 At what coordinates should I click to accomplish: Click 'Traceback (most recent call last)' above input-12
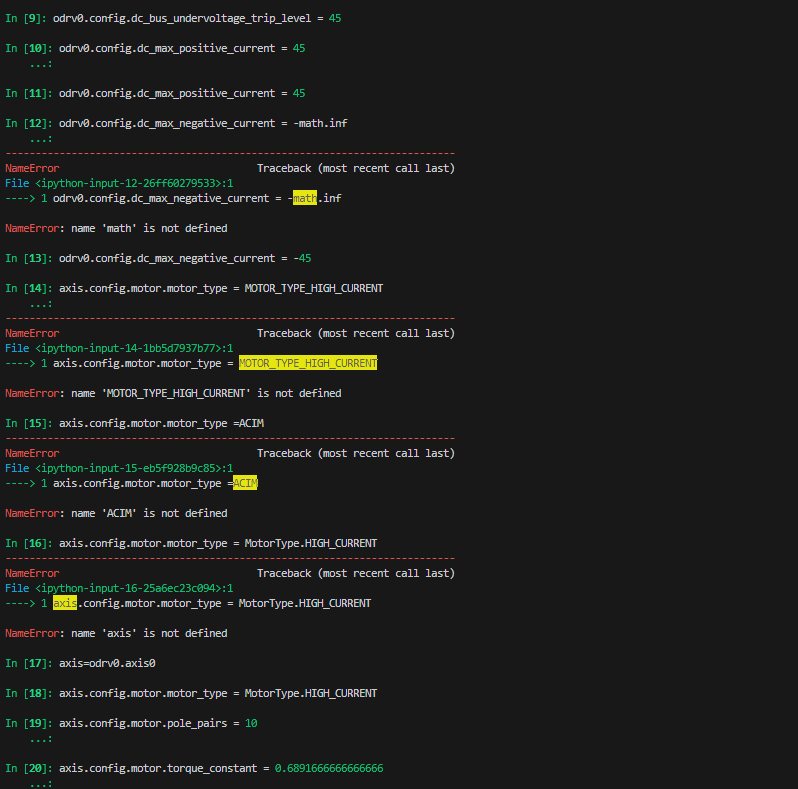tap(356, 168)
